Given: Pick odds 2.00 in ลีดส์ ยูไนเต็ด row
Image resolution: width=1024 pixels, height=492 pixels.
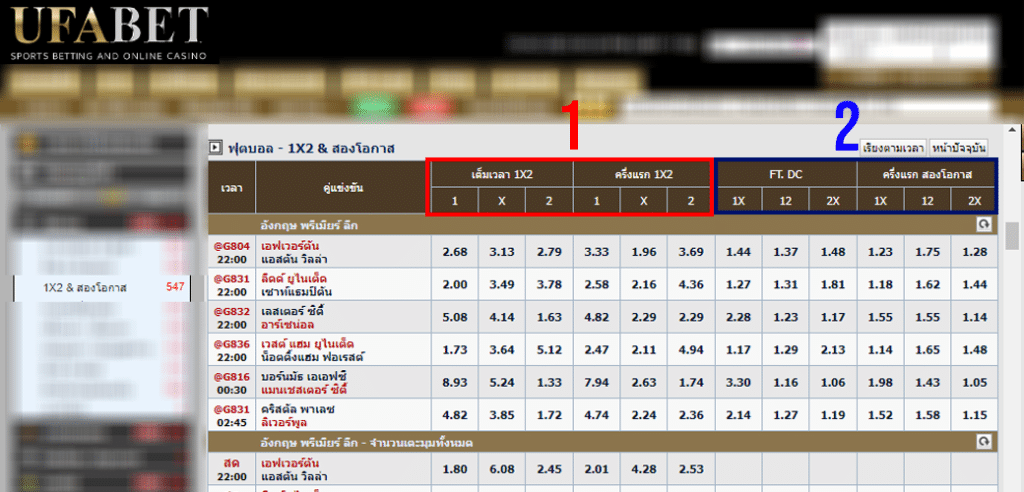Looking at the screenshot, I should point(455,285).
